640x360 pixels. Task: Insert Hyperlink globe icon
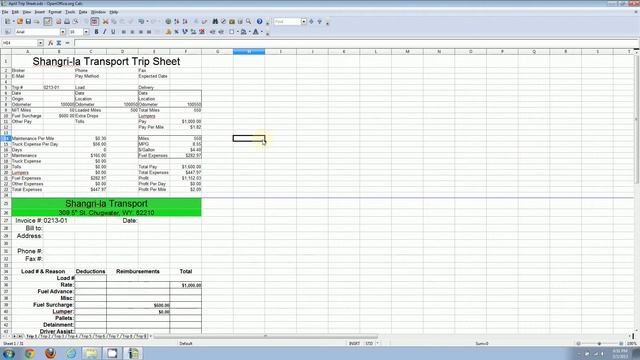pos(168,21)
